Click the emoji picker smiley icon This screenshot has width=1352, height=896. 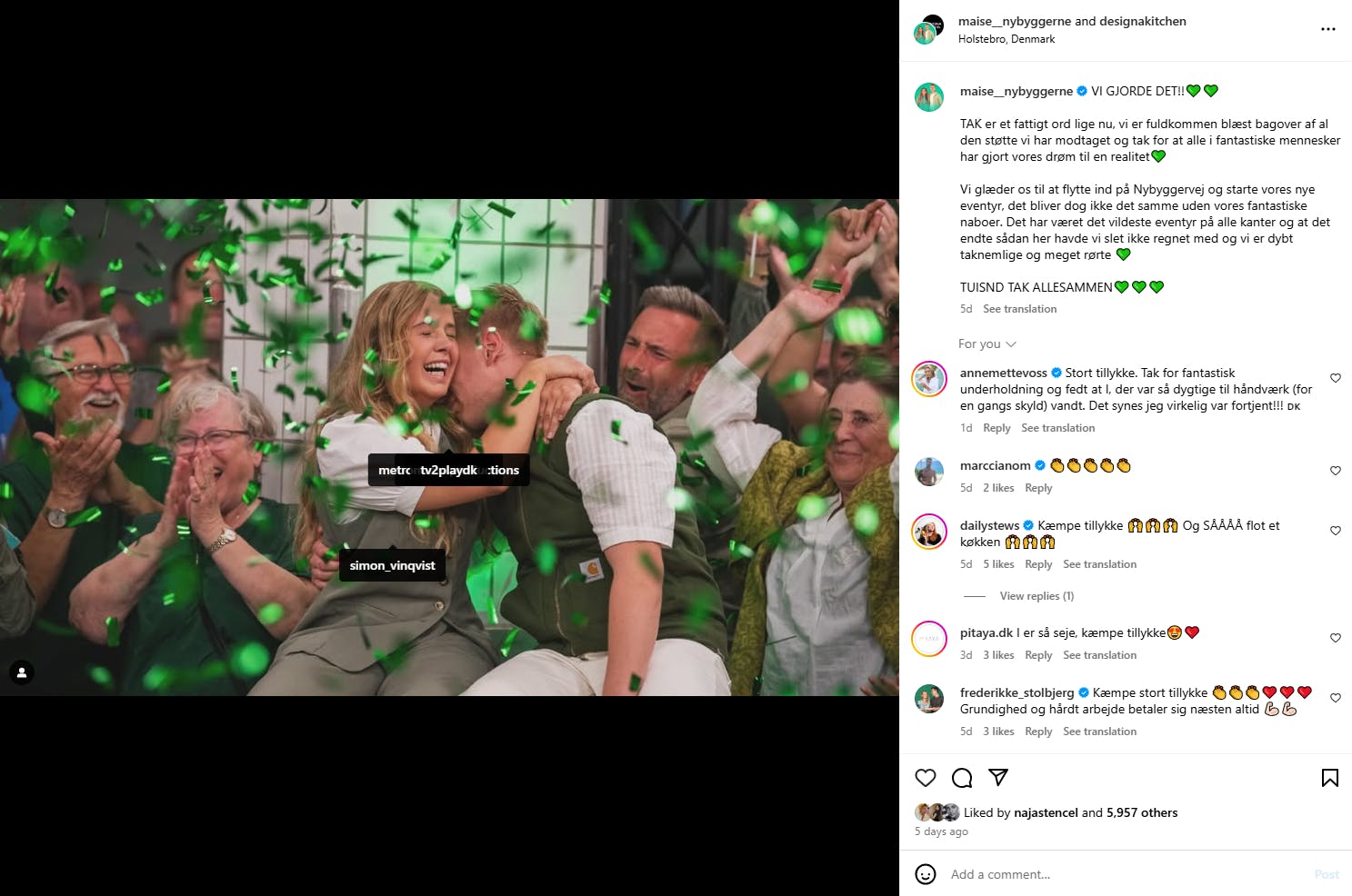pyautogui.click(x=926, y=874)
